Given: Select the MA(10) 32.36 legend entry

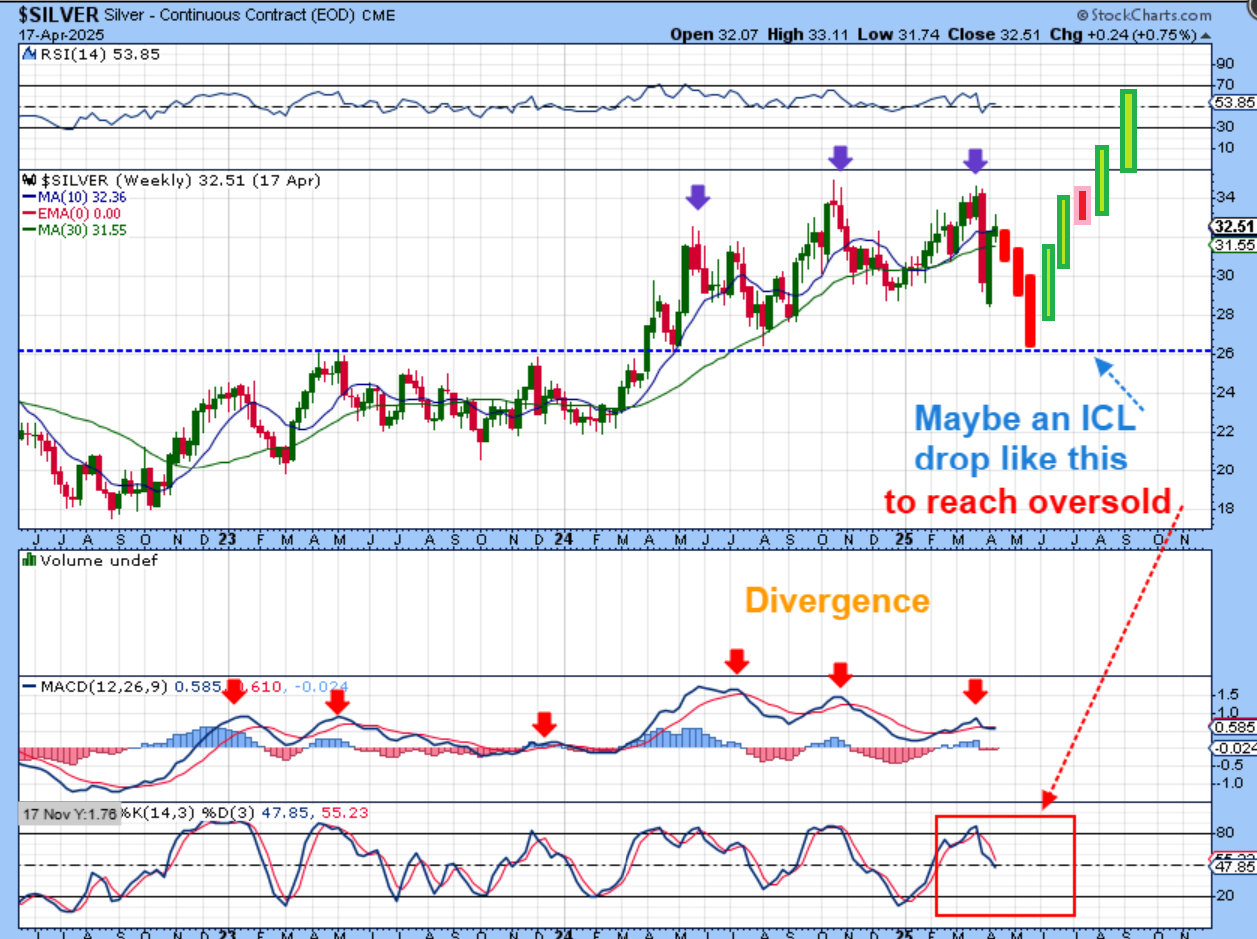Looking at the screenshot, I should pyautogui.click(x=66, y=198).
